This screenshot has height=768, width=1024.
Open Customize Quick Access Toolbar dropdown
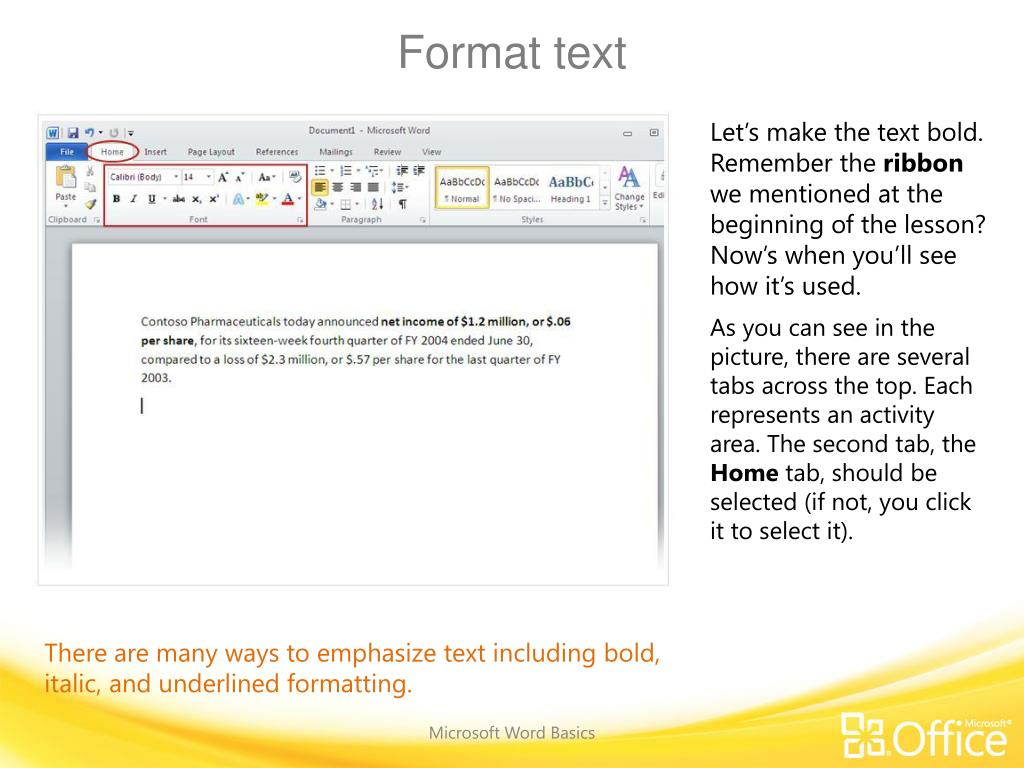pyautogui.click(x=131, y=133)
